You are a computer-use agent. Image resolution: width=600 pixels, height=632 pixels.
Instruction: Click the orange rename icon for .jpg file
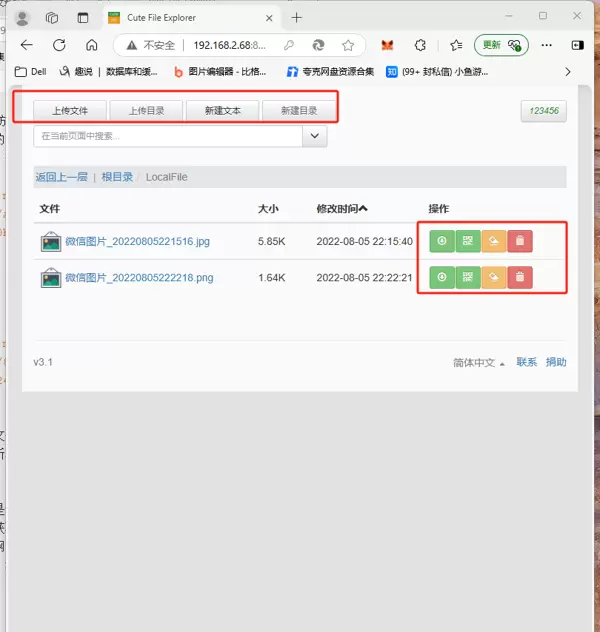point(494,241)
